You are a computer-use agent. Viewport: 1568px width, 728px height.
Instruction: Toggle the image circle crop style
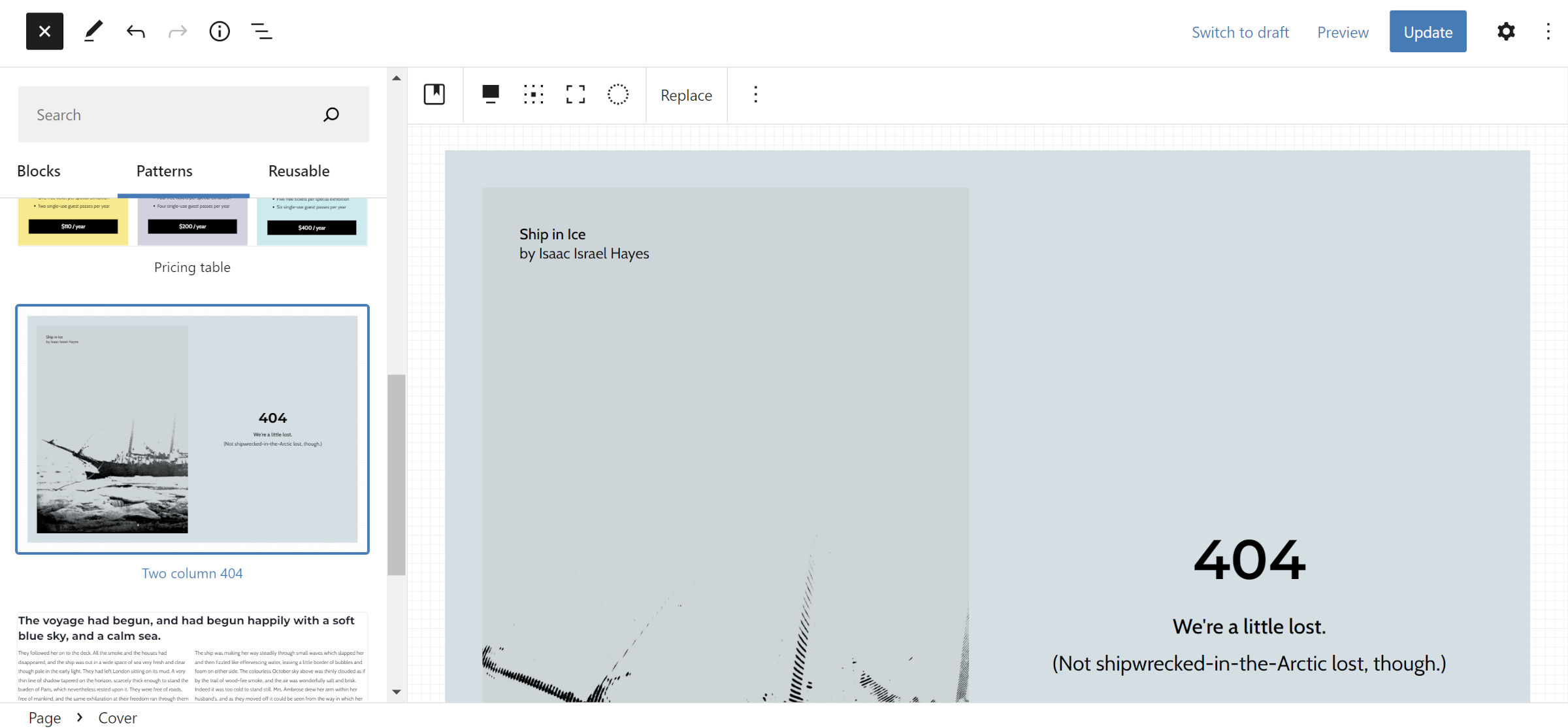click(x=618, y=95)
